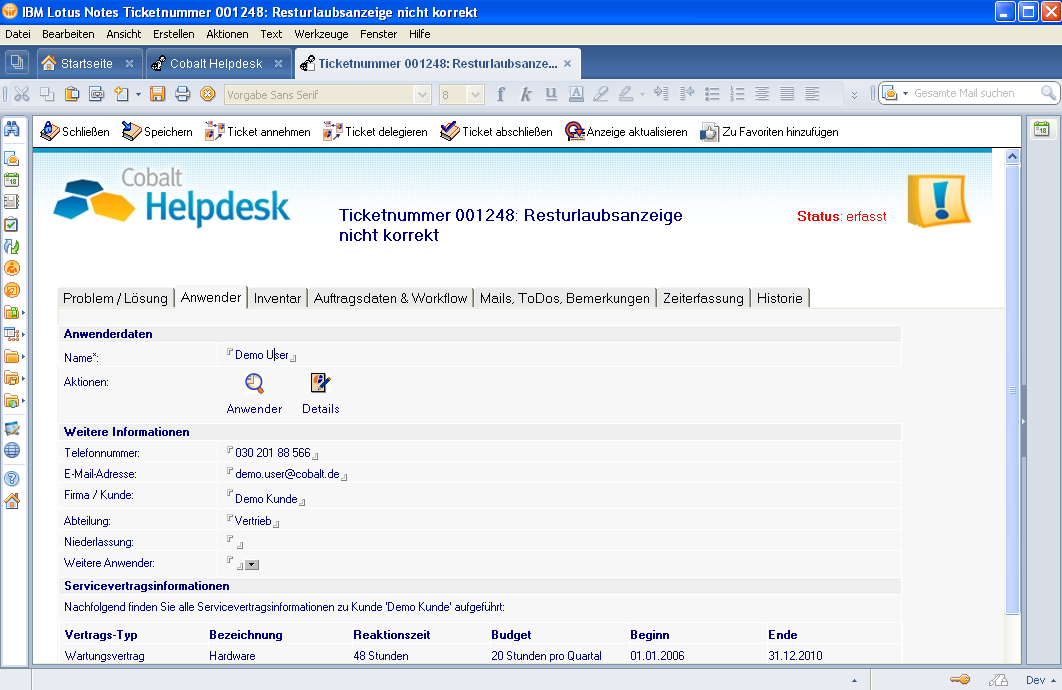Open the new document icon dropdown arrow
This screenshot has width=1062, height=690.
pyautogui.click(x=138, y=95)
